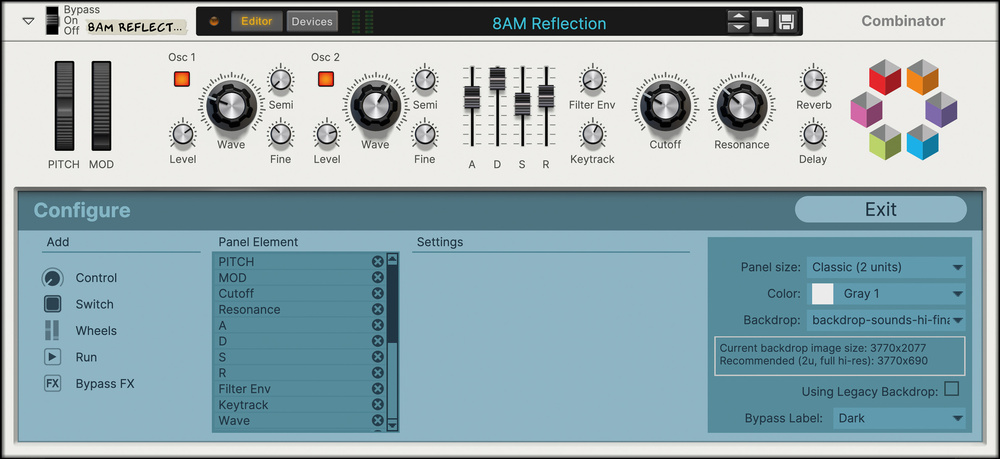Click the Exit button
The height and width of the screenshot is (459, 1000).
[880, 209]
